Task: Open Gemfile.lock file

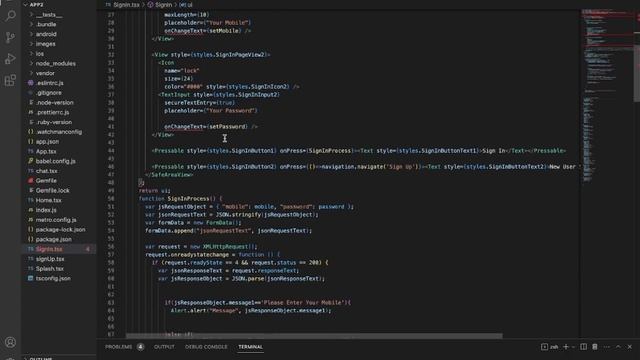Action: [53, 190]
